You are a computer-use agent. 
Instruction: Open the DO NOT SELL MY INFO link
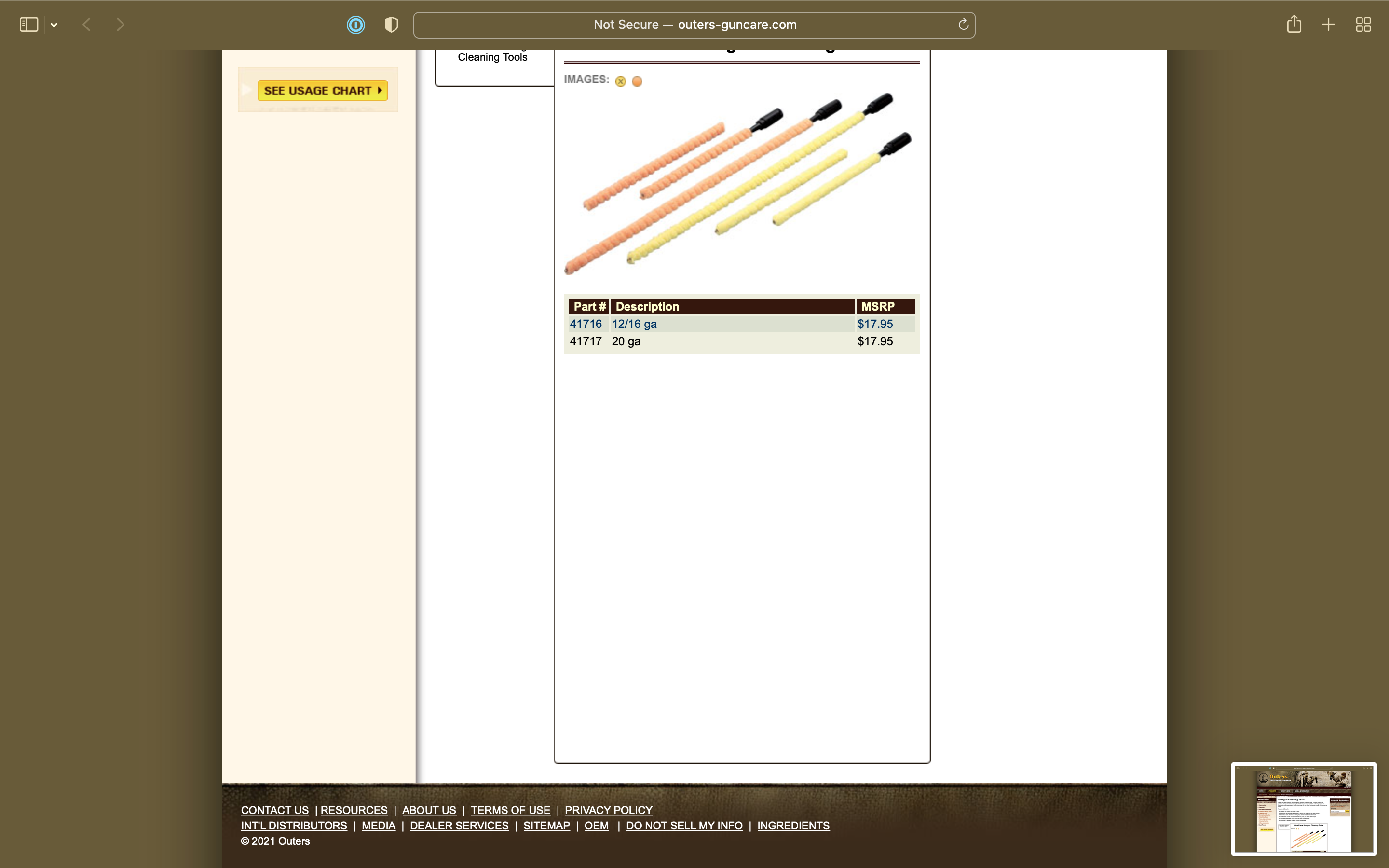coord(684,826)
